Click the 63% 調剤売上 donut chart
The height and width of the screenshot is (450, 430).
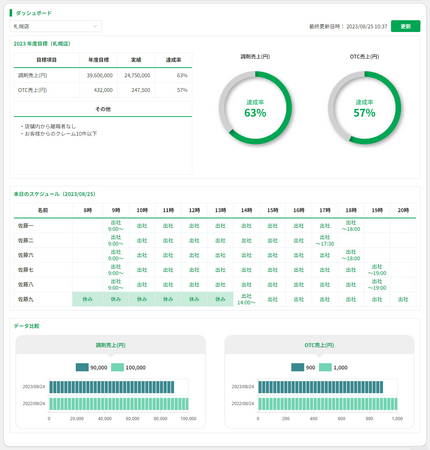click(255, 108)
